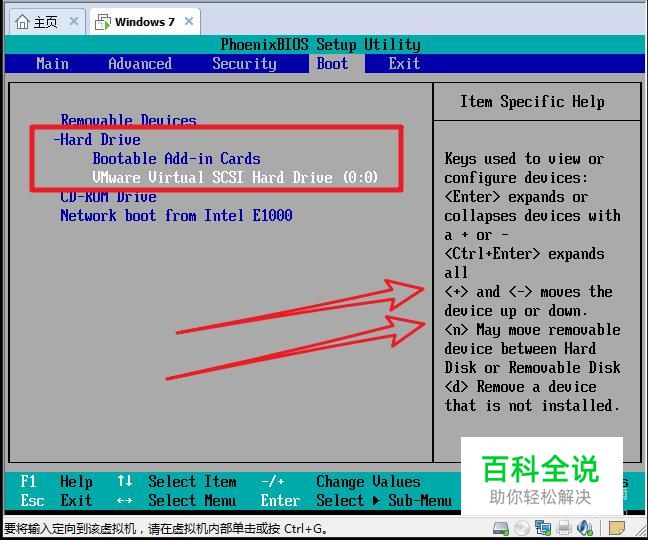This screenshot has width=648, height=540.
Task: Select CD-ROM Drive boot entry
Action: tap(108, 197)
